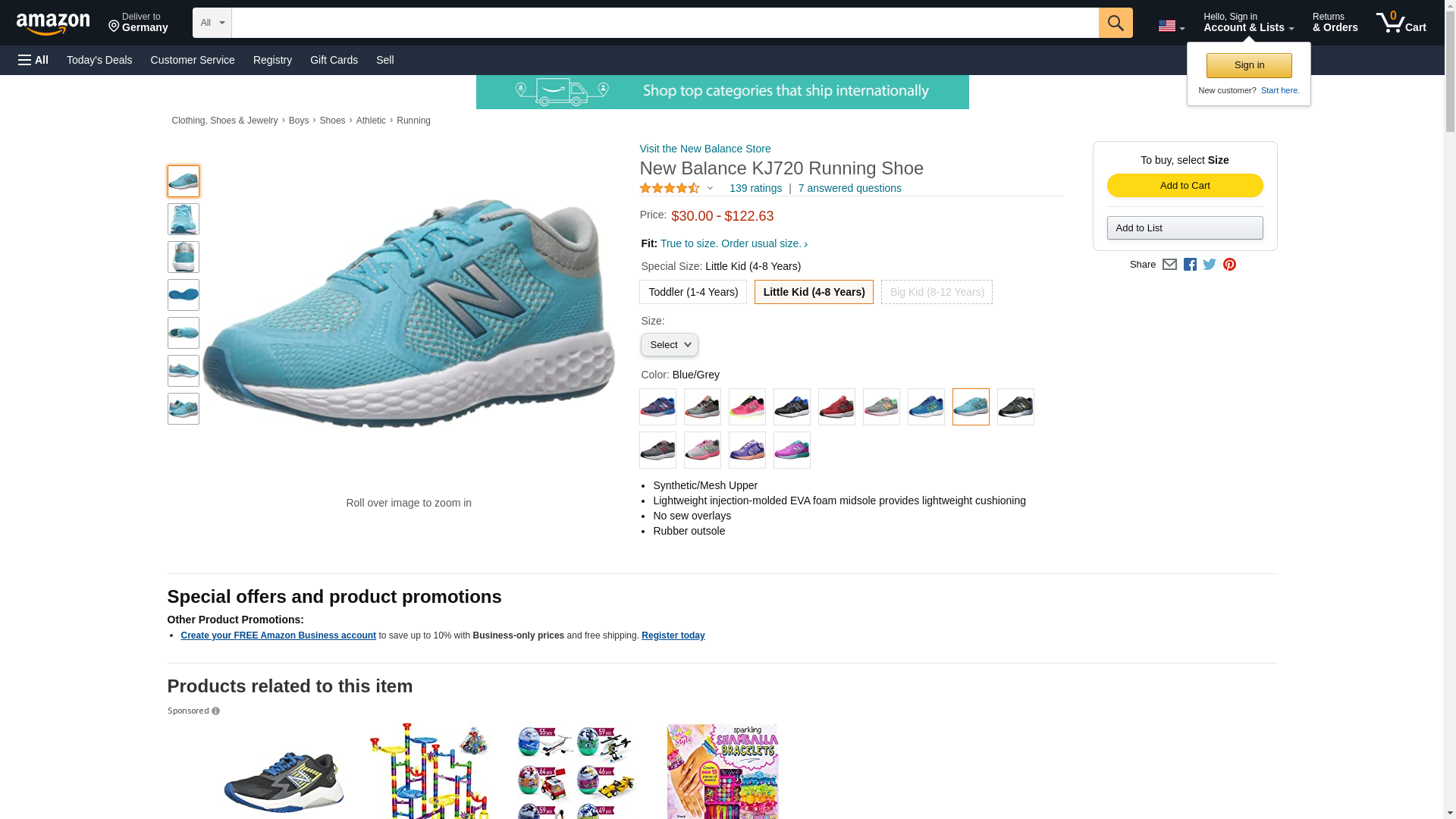This screenshot has width=1456, height=819.
Task: Share on Twitter icon
Action: tap(1210, 265)
